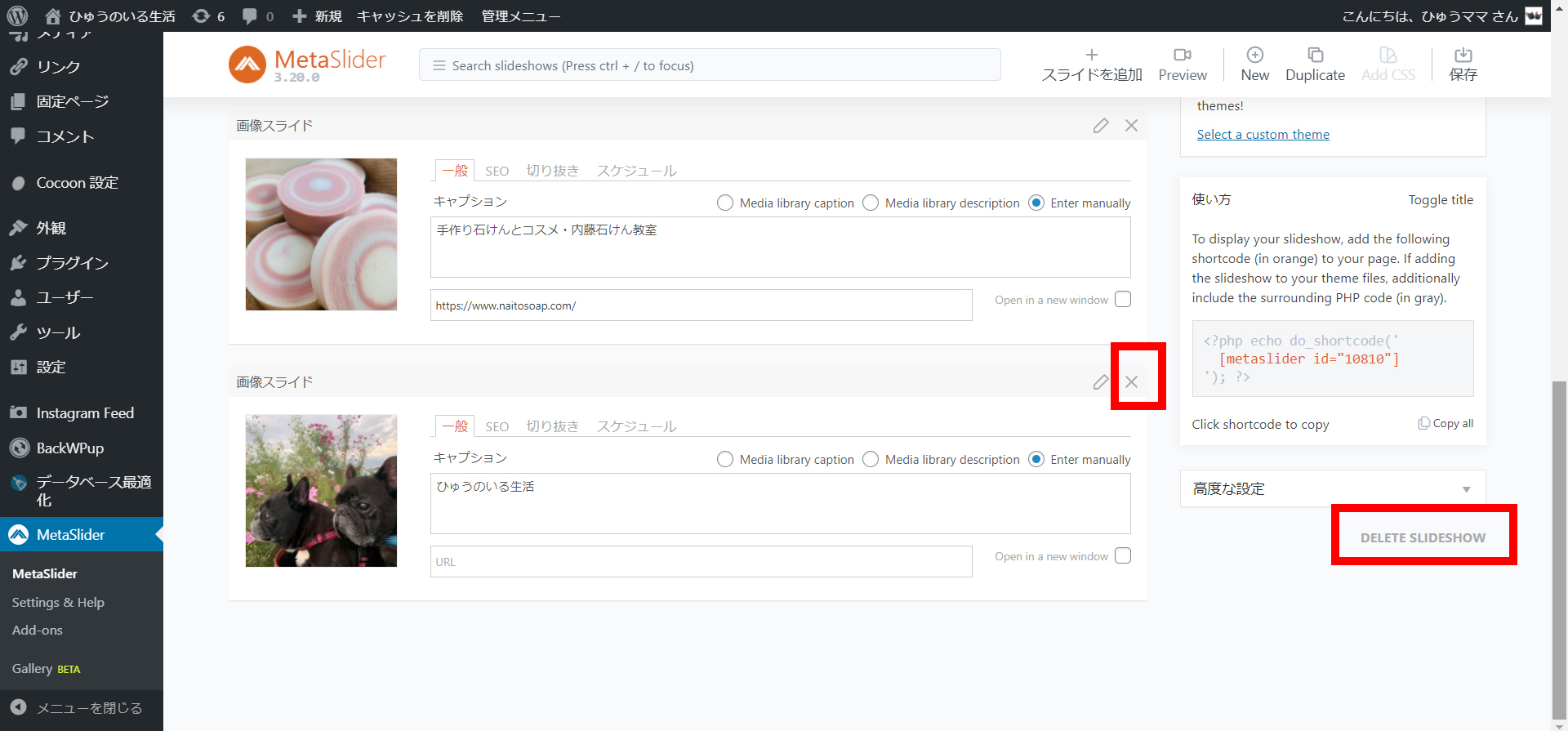Click the 保存 save icon

(1463, 56)
